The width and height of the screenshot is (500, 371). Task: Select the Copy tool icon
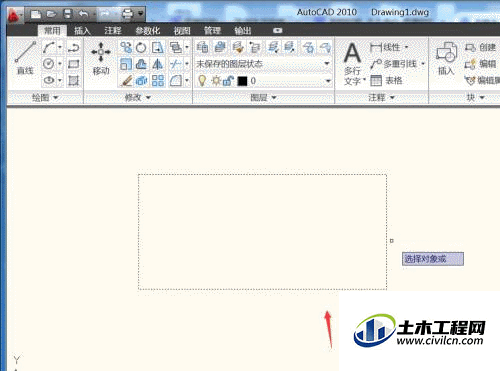coord(126,48)
